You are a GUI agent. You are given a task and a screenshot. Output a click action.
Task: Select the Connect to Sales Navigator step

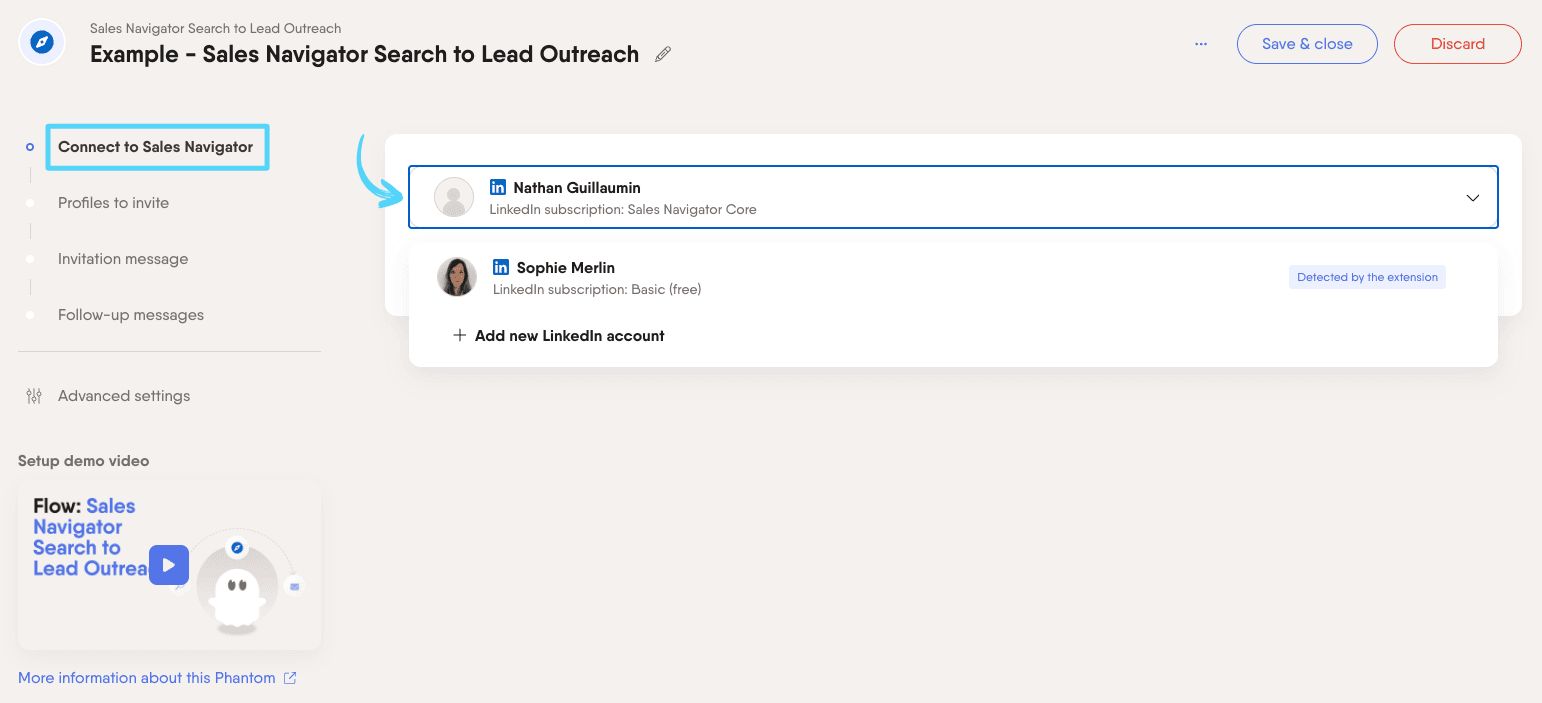pyautogui.click(x=156, y=147)
